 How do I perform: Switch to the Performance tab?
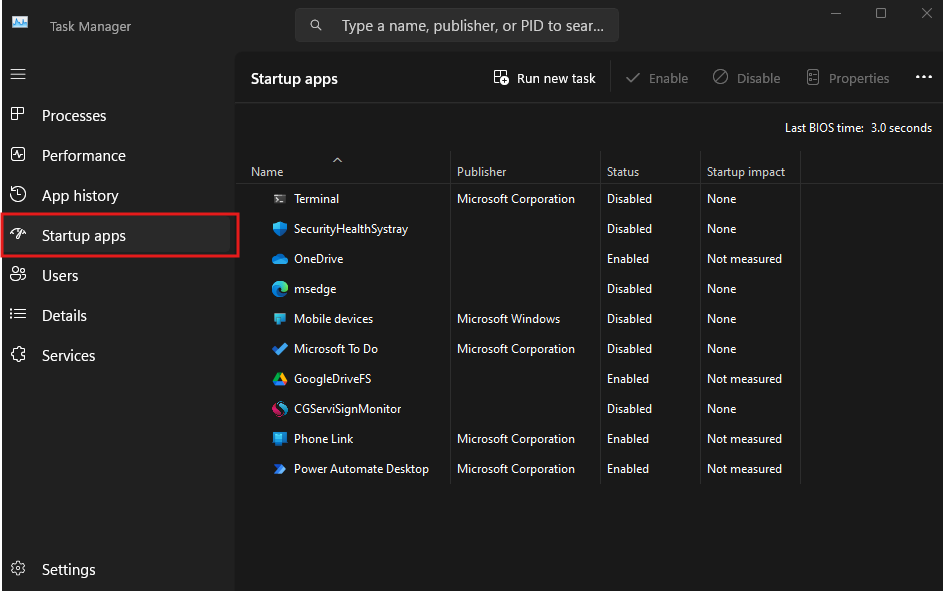[84, 156]
